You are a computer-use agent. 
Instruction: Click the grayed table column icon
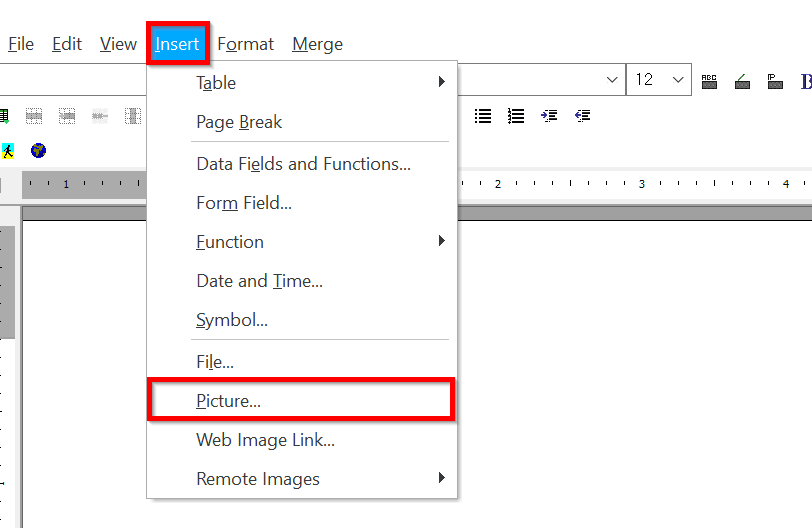[x=133, y=116]
